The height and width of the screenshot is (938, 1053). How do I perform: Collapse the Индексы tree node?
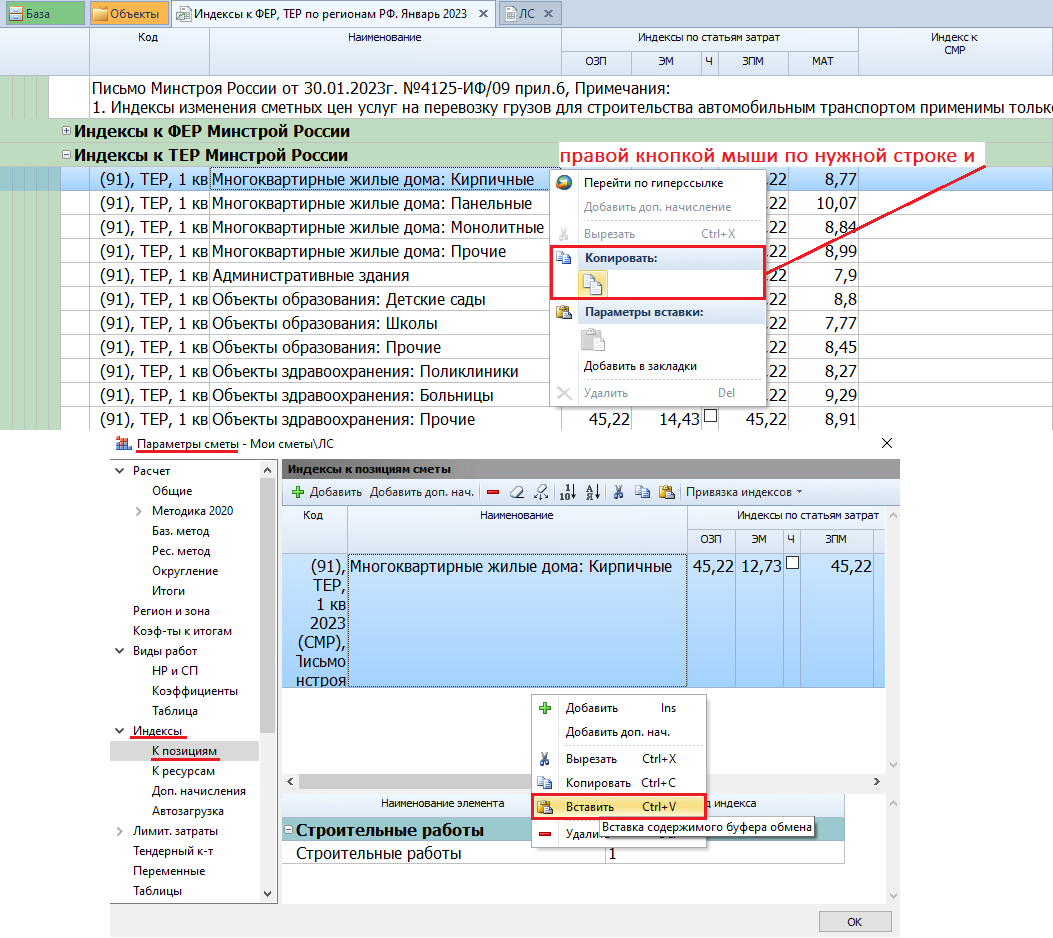click(120, 731)
